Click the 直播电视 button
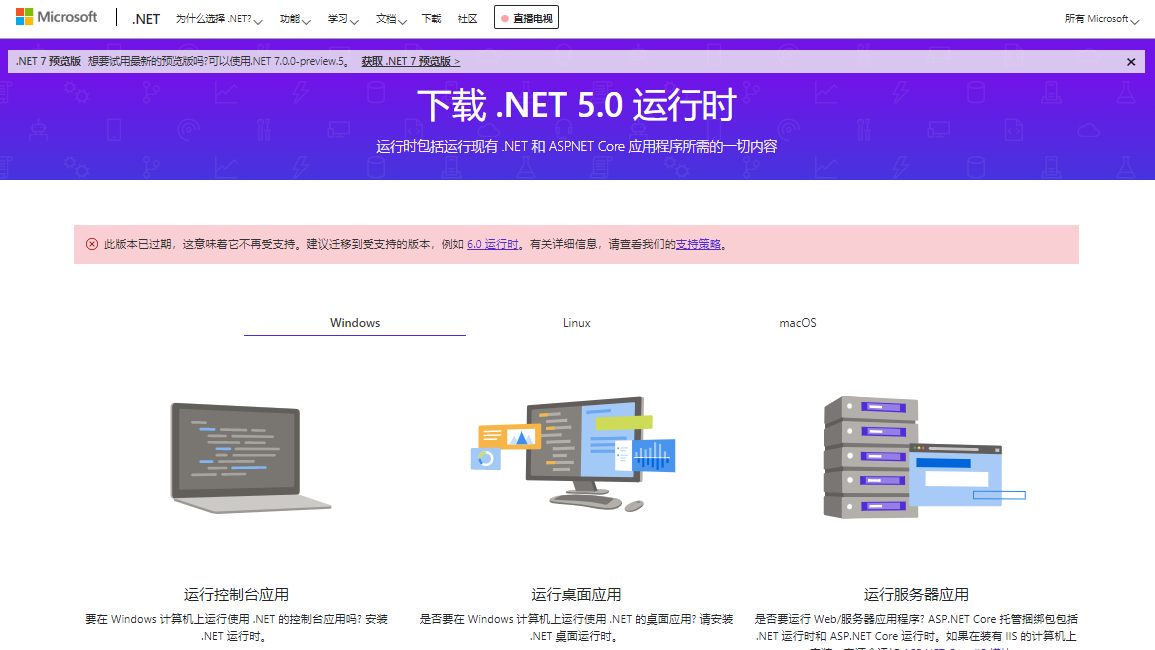 526,18
